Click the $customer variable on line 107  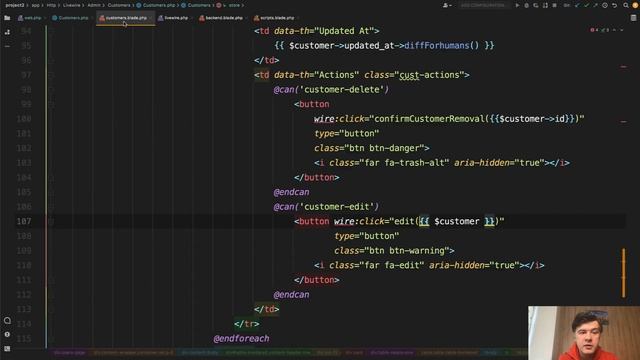[457, 221]
